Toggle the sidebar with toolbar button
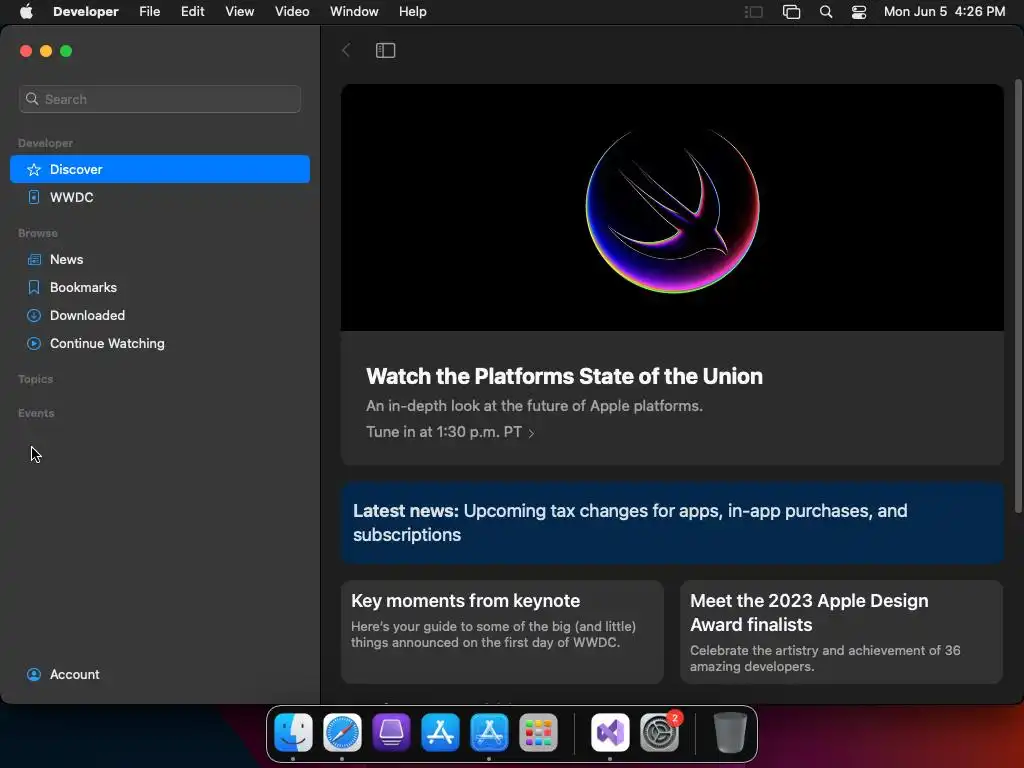Viewport: 1024px width, 768px height. click(385, 50)
